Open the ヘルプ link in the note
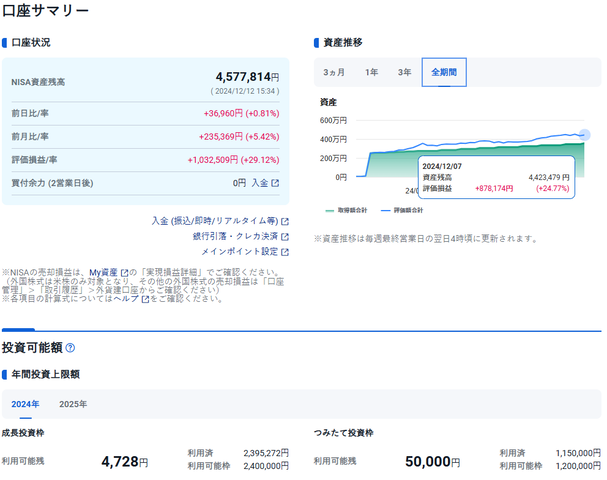This screenshot has width=607, height=480. [126, 299]
